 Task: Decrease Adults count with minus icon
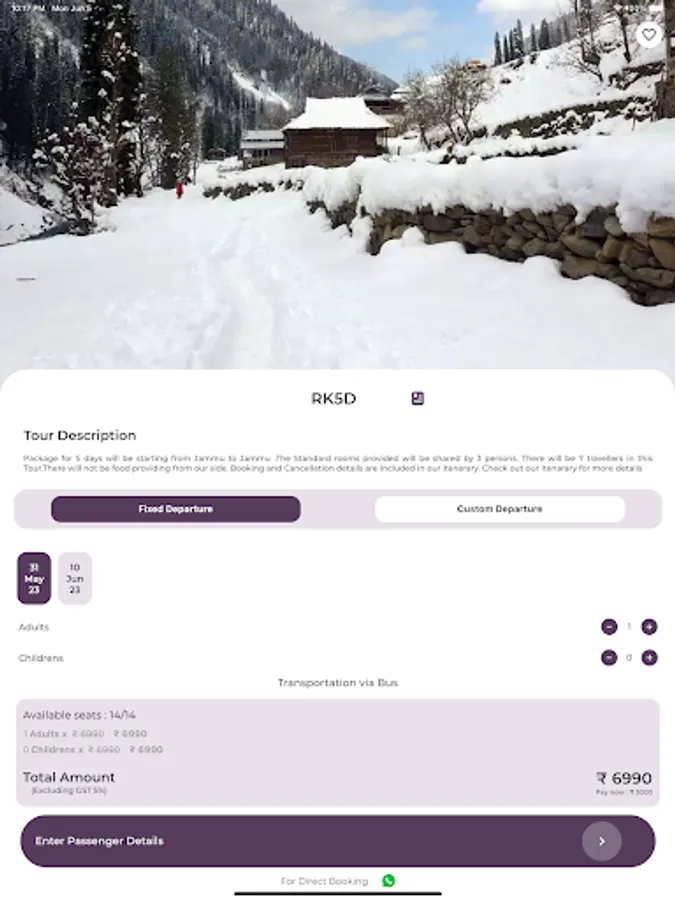609,627
